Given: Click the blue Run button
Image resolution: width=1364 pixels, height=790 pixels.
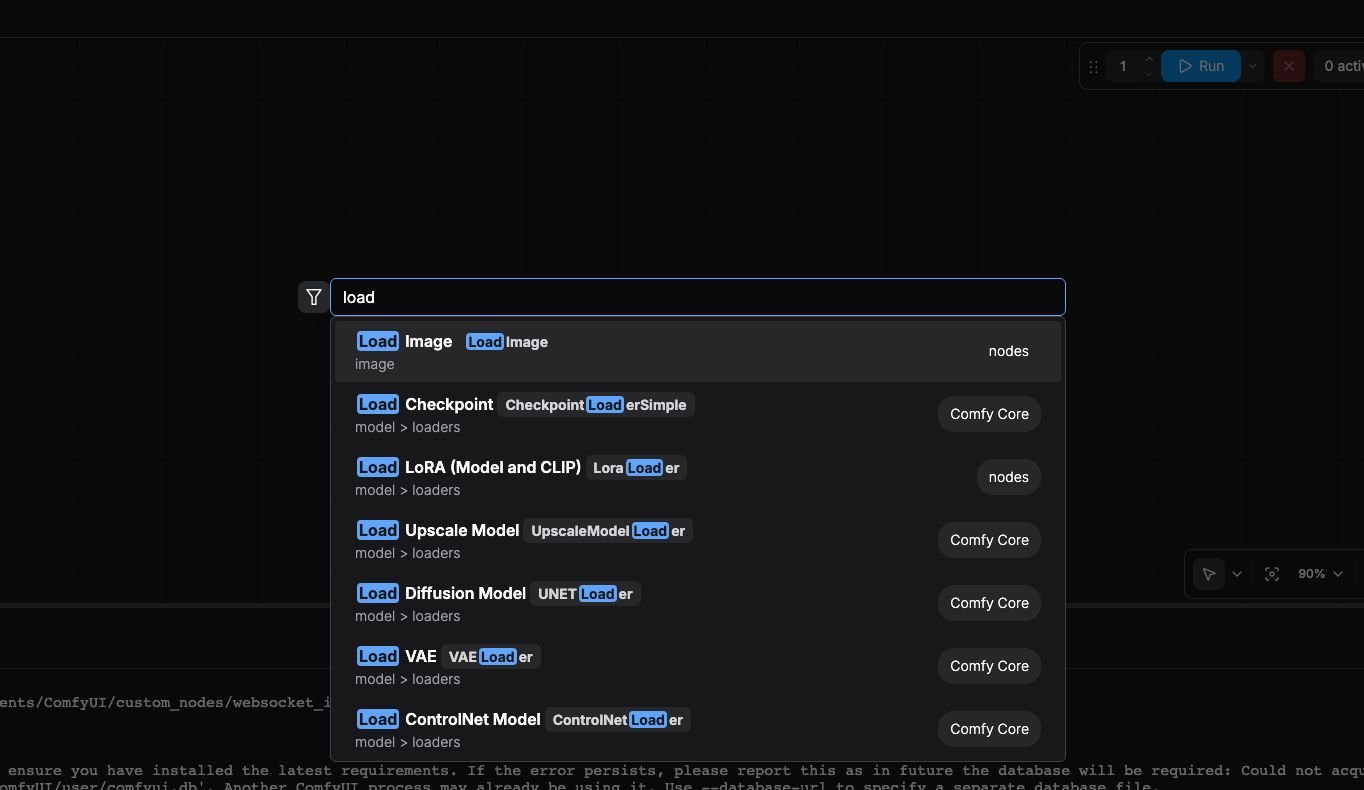Looking at the screenshot, I should 1200,66.
